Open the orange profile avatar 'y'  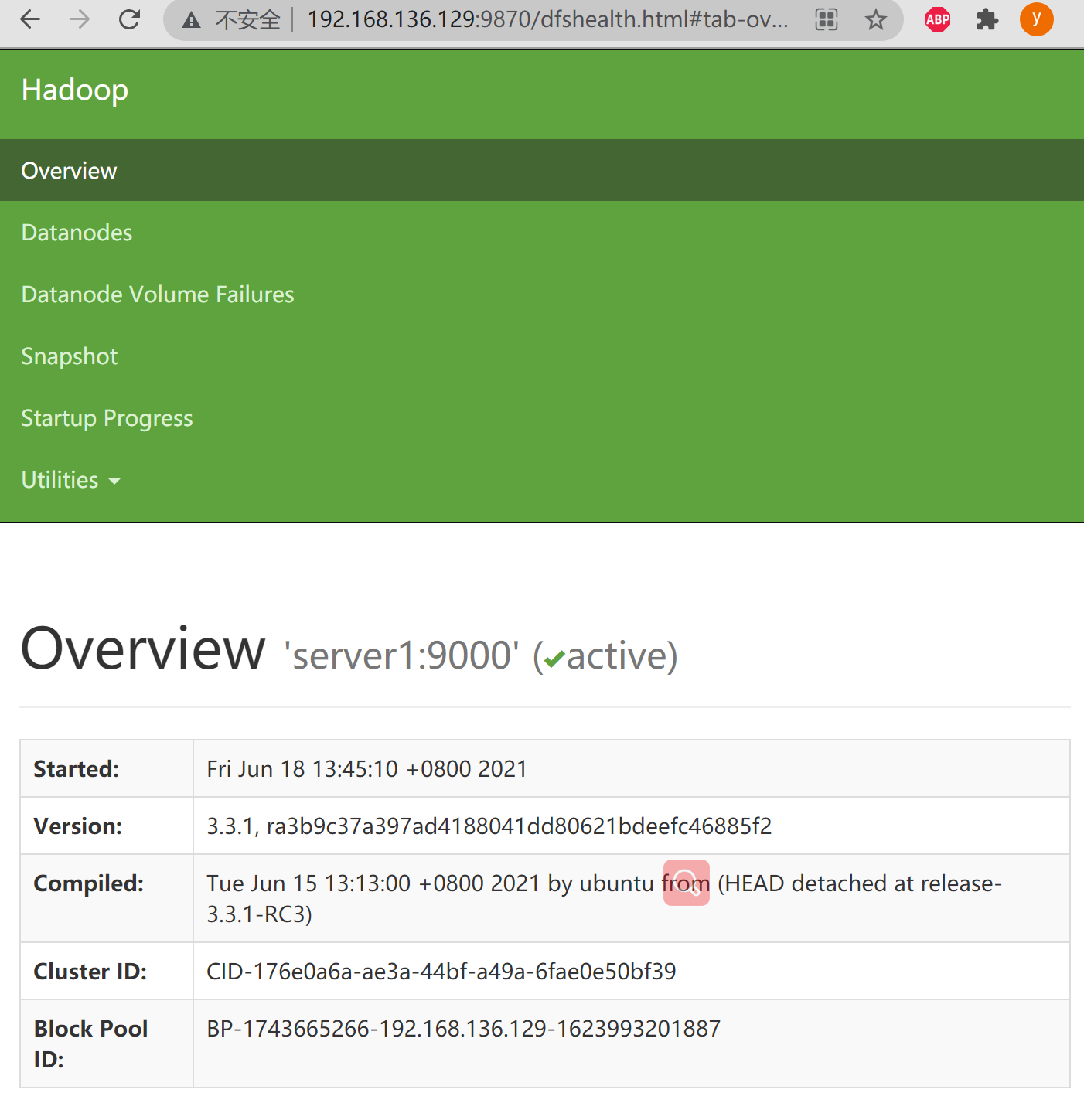[1036, 19]
